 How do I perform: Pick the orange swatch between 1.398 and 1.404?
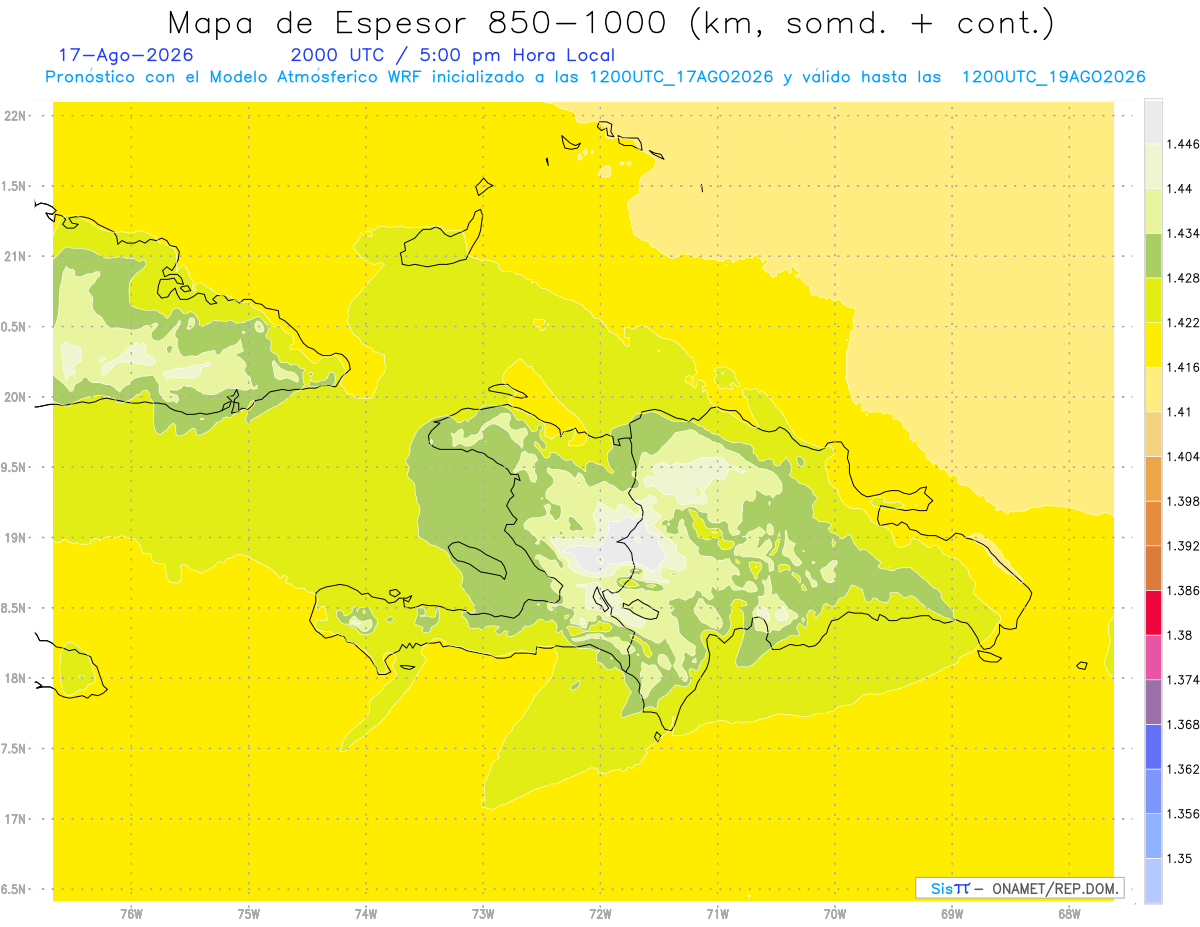click(x=1153, y=478)
